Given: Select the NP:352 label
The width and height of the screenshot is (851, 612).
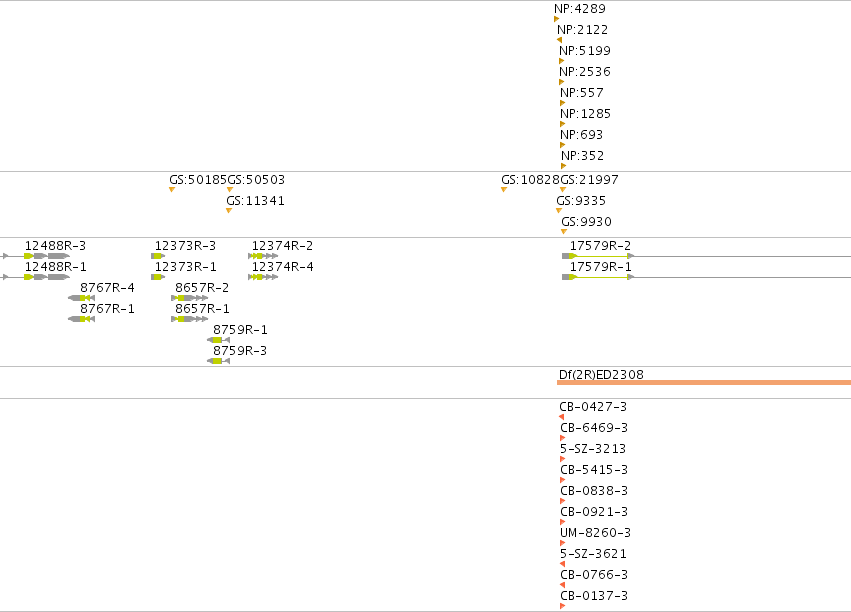Looking at the screenshot, I should tap(582, 156).
